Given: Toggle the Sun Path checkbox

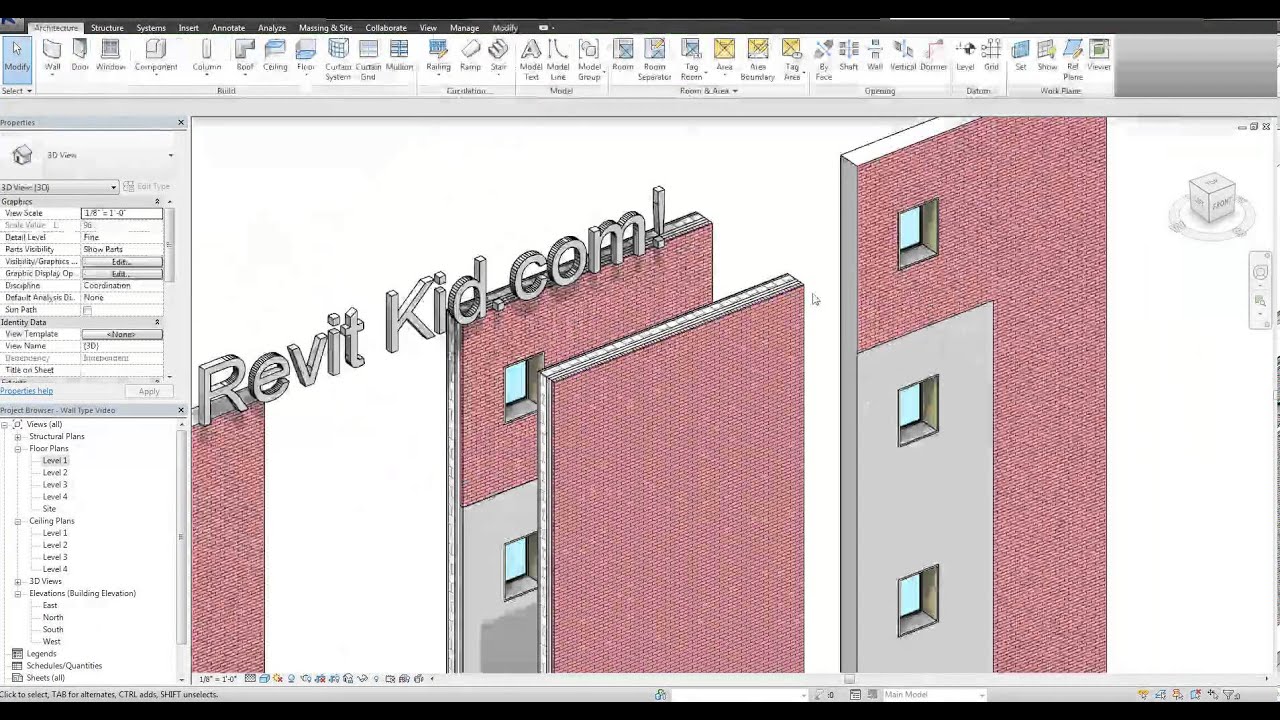Looking at the screenshot, I should click(87, 310).
